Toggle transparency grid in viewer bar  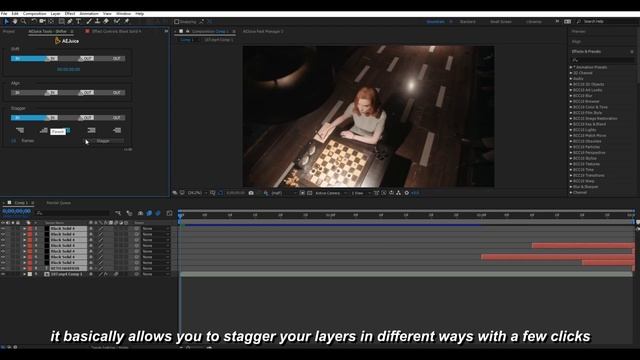point(309,193)
